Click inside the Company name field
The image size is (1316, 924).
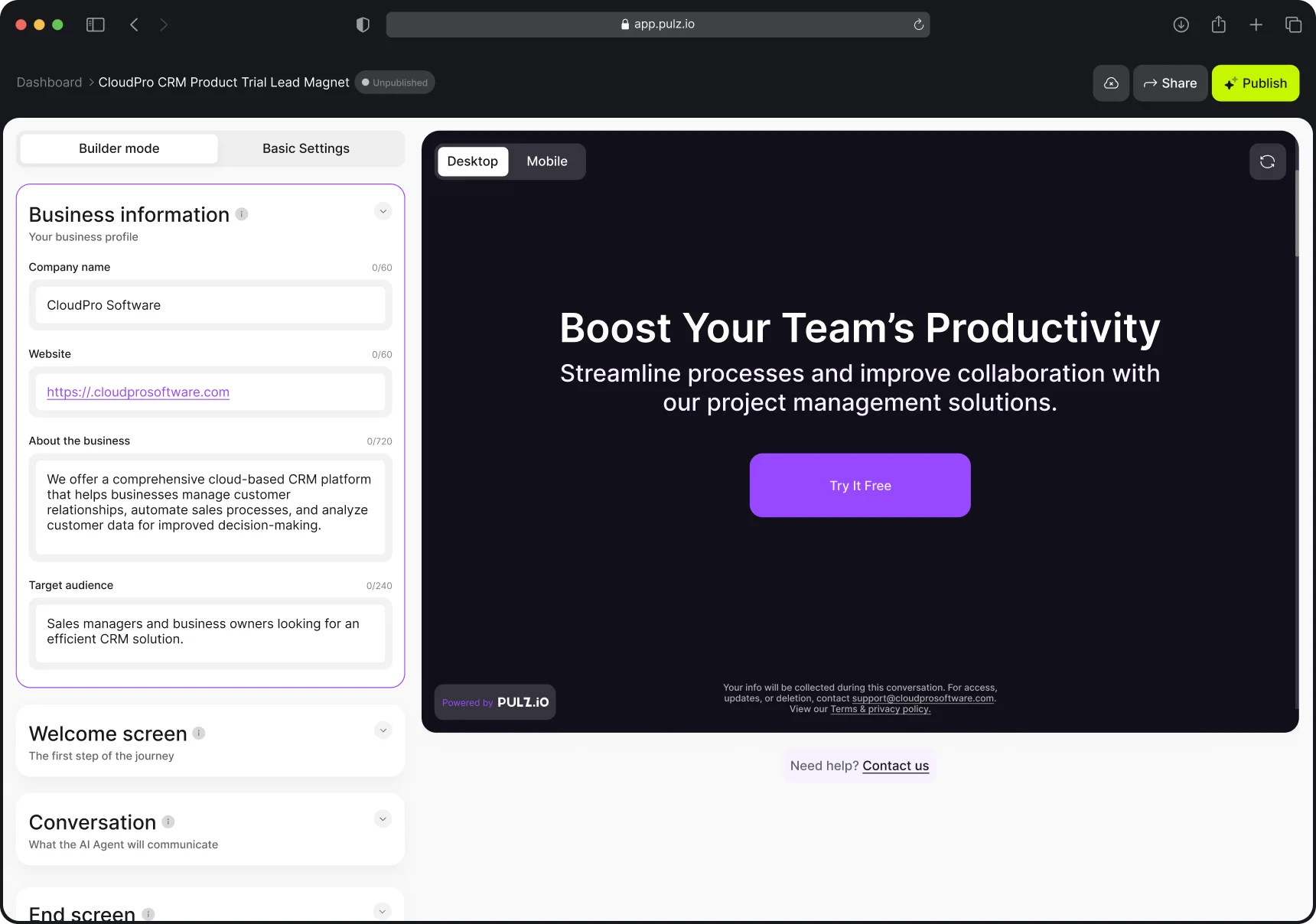tap(210, 305)
